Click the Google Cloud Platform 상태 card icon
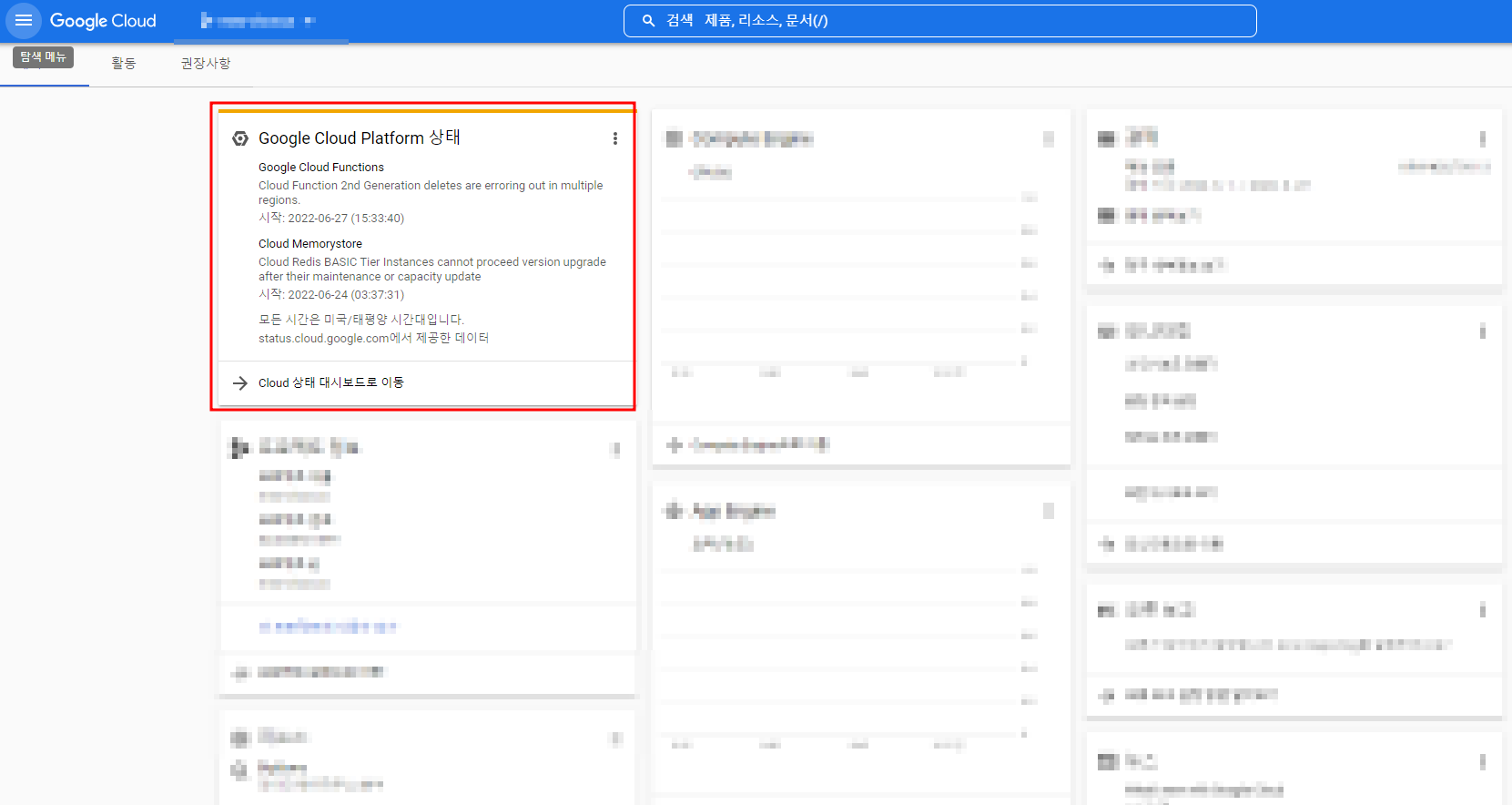The height and width of the screenshot is (805, 1512). [x=240, y=138]
